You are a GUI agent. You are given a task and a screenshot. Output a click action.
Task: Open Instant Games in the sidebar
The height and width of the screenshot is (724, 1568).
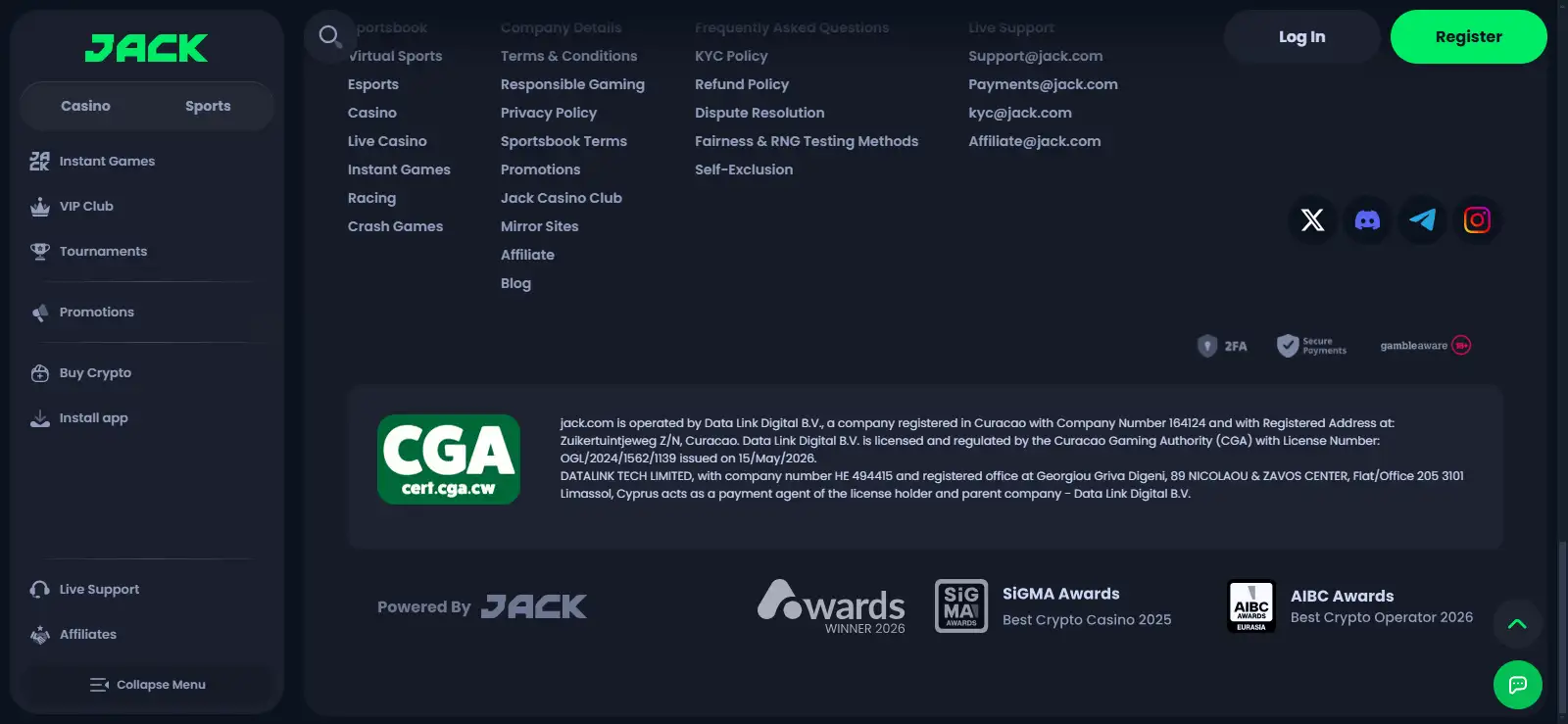(x=107, y=161)
